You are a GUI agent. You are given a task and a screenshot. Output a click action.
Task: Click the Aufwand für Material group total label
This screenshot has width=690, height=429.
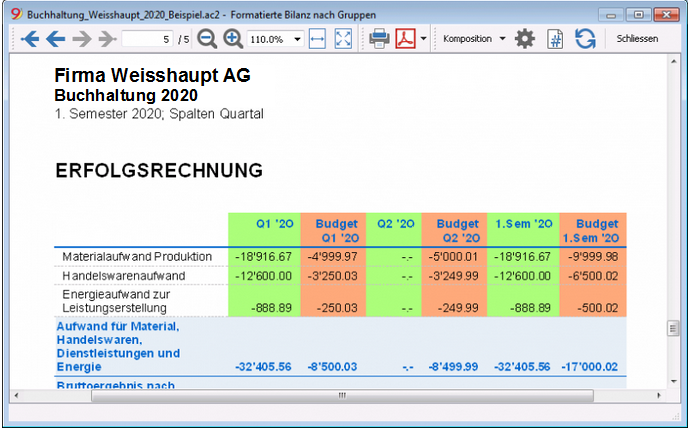pyautogui.click(x=118, y=346)
